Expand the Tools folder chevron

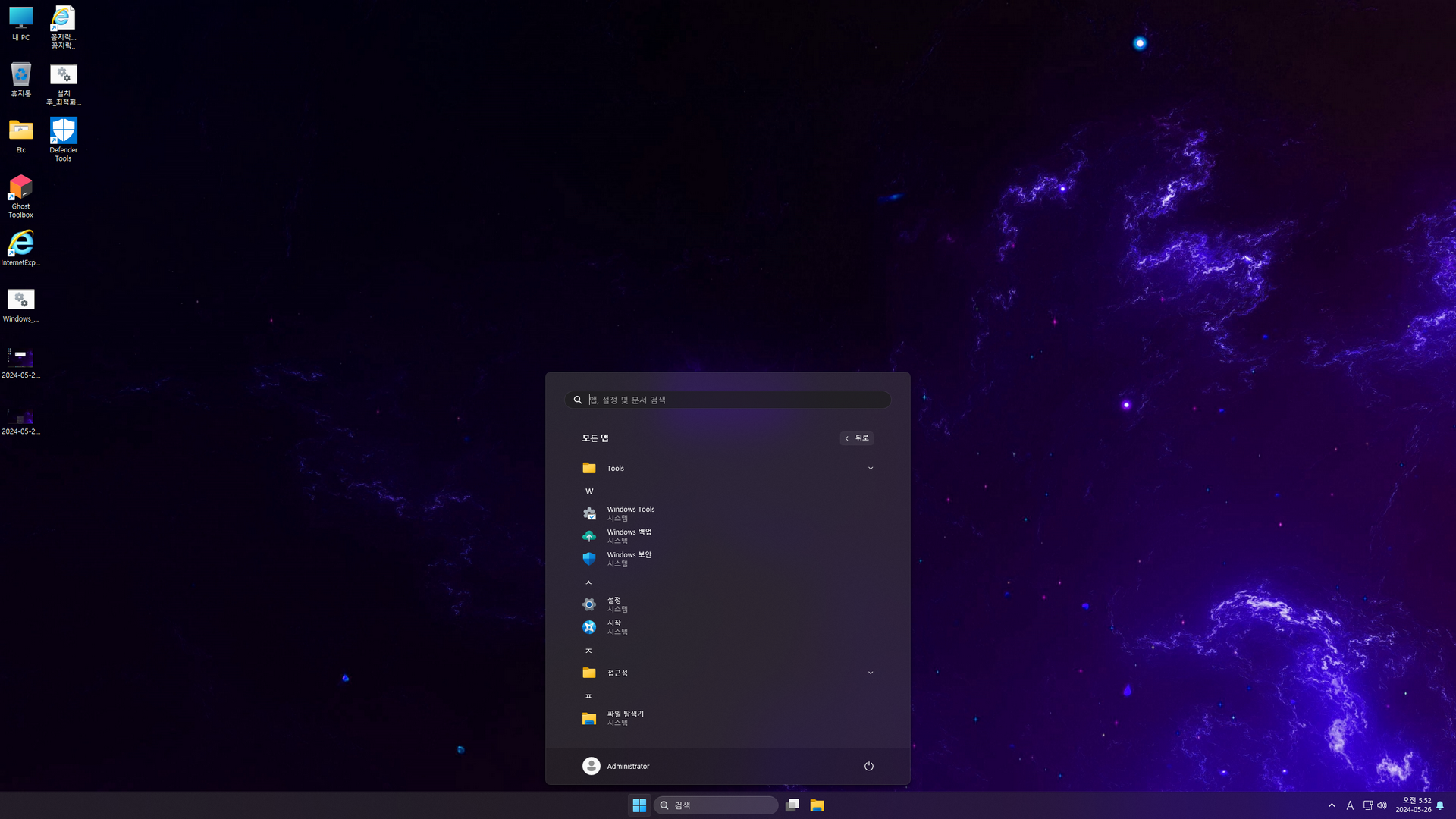[870, 469]
